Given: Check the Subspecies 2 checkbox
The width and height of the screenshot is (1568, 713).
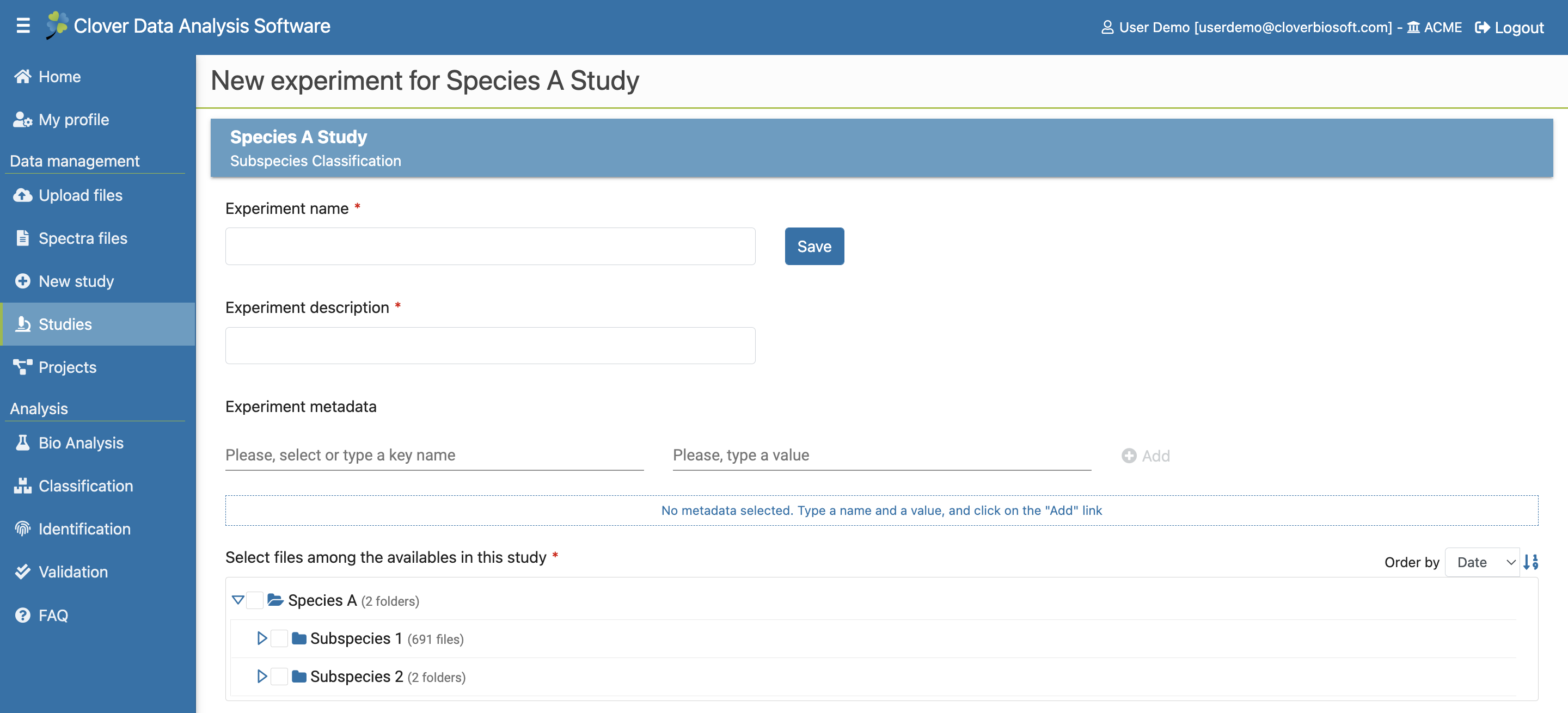Looking at the screenshot, I should coord(279,677).
